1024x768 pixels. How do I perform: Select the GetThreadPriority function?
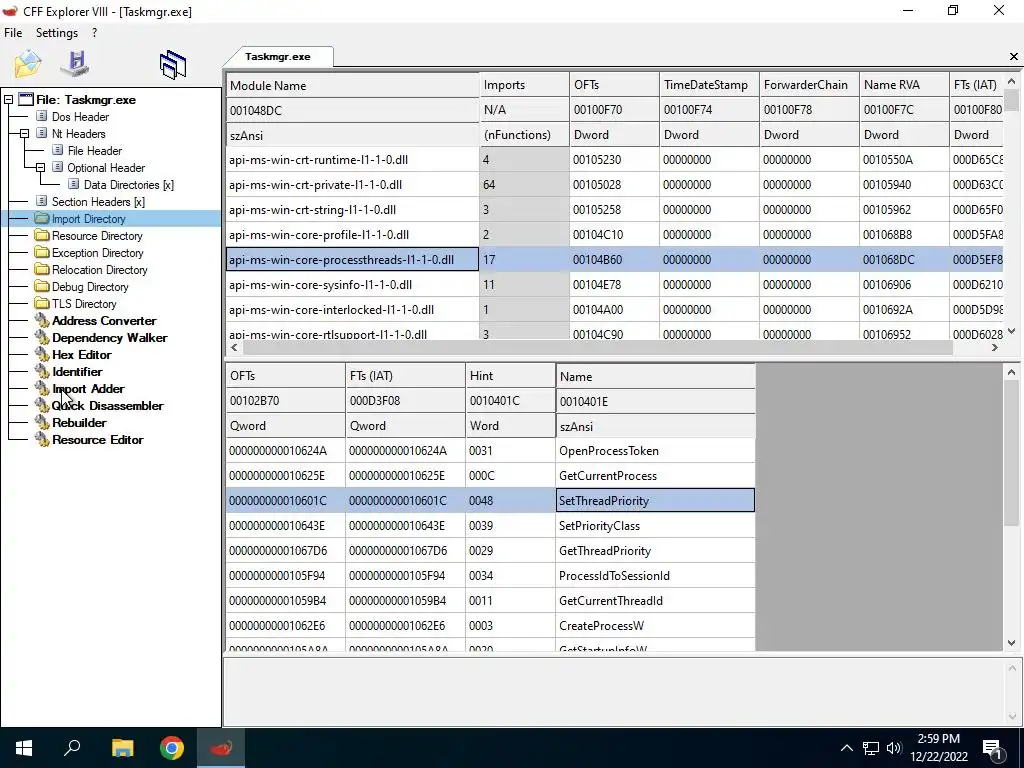[655, 551]
